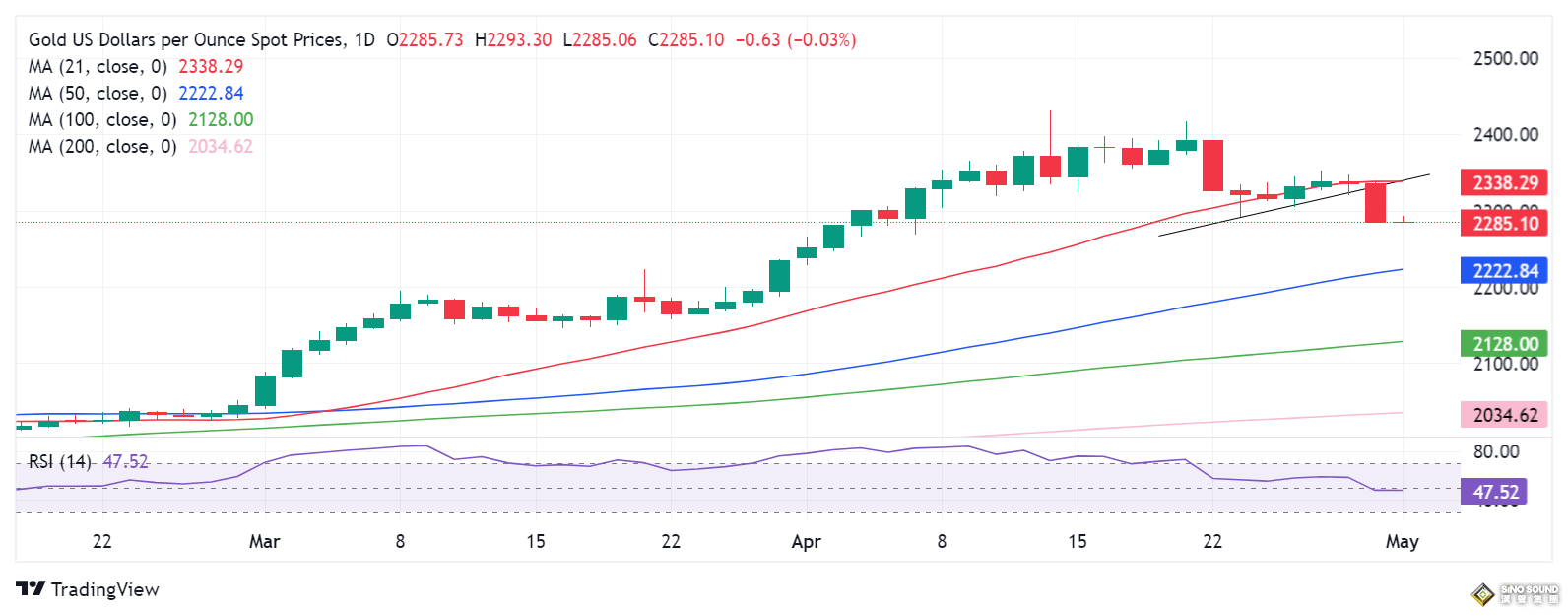Click the RSI (14) indicator label
Screen dimensions: 1568x616
pyautogui.click(x=60, y=461)
